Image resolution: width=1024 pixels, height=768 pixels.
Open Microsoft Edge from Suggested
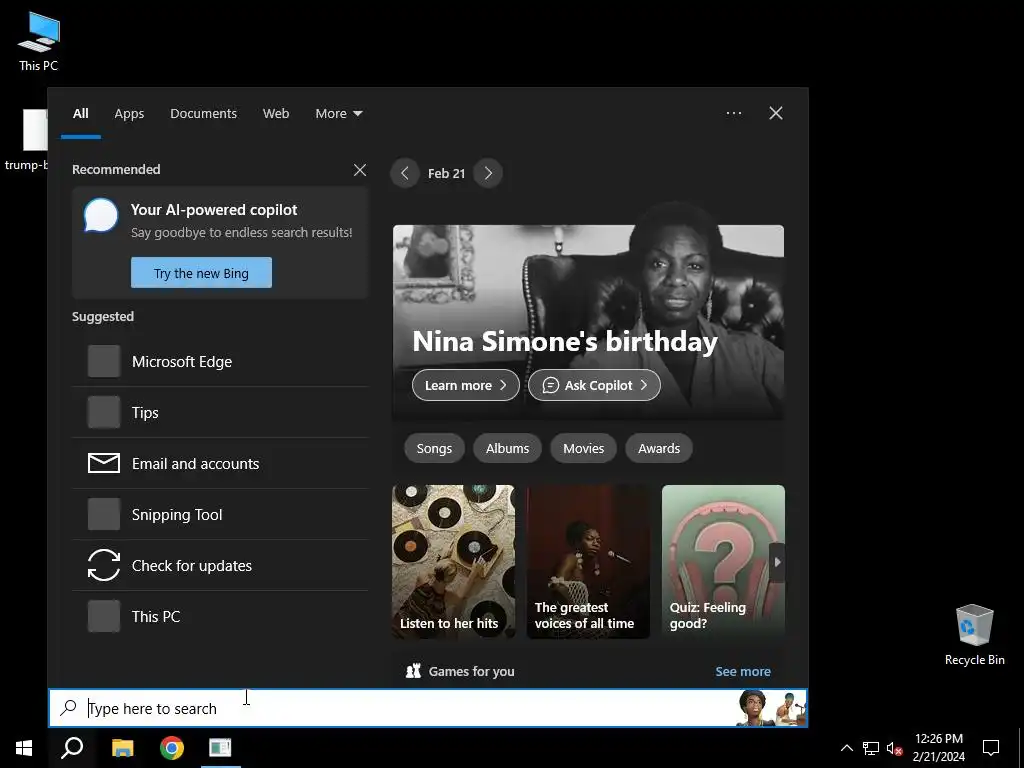220,361
